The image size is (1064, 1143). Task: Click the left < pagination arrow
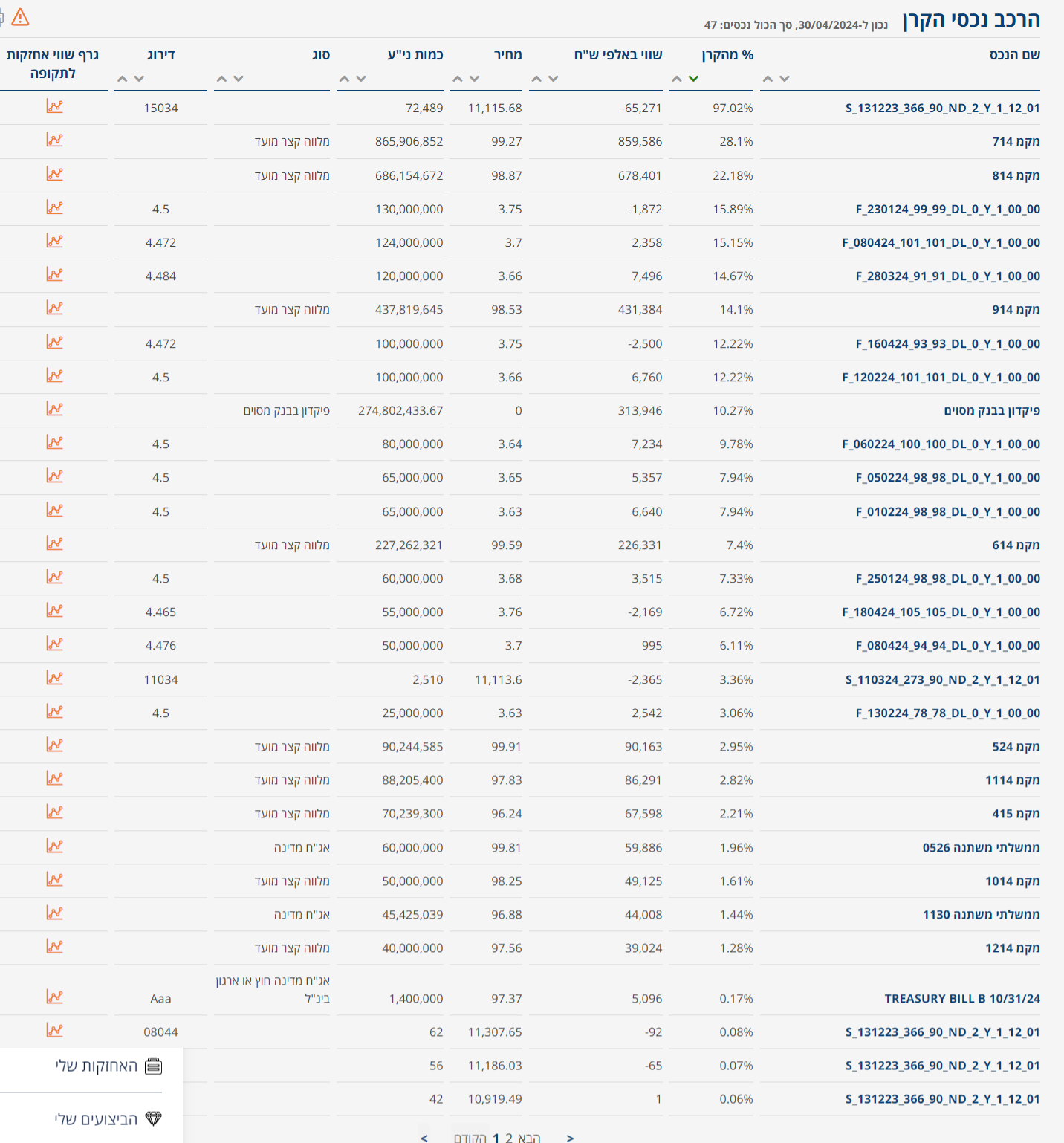(424, 1137)
